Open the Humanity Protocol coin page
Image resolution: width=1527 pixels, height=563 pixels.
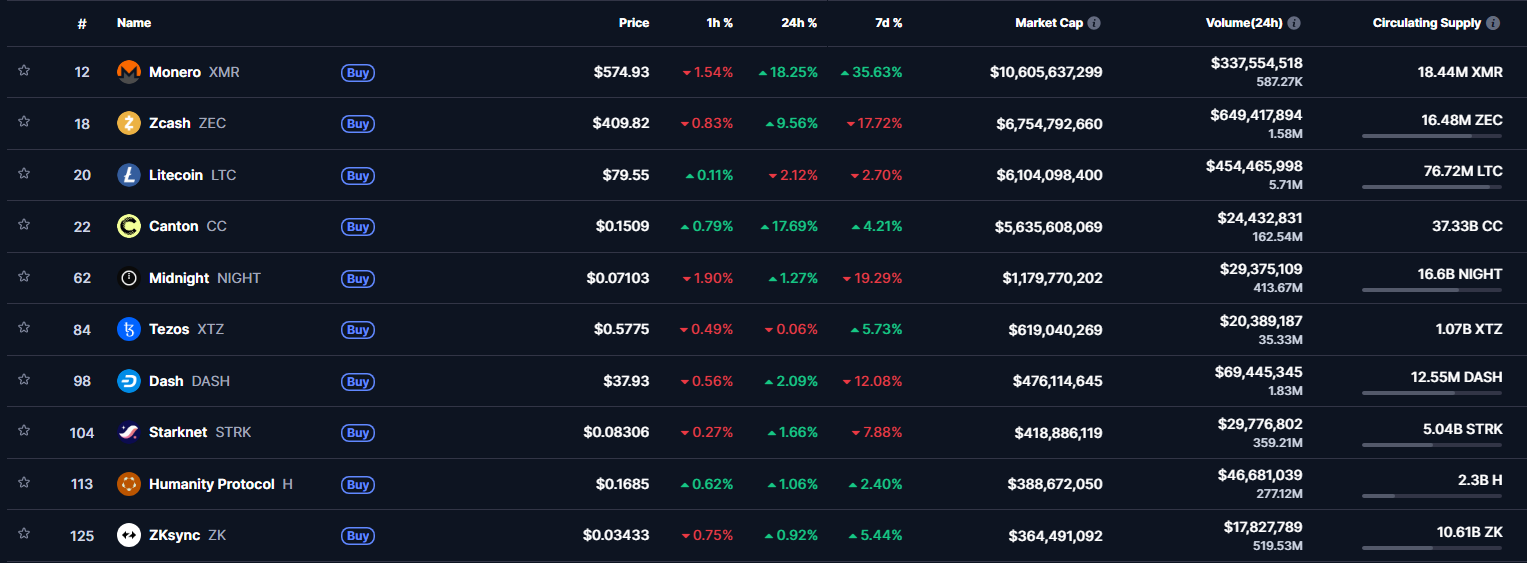211,484
